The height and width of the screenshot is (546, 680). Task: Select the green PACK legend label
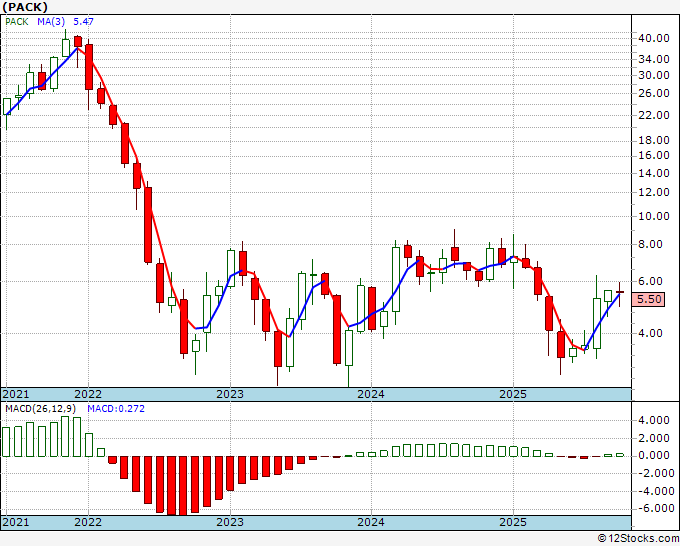pos(17,22)
